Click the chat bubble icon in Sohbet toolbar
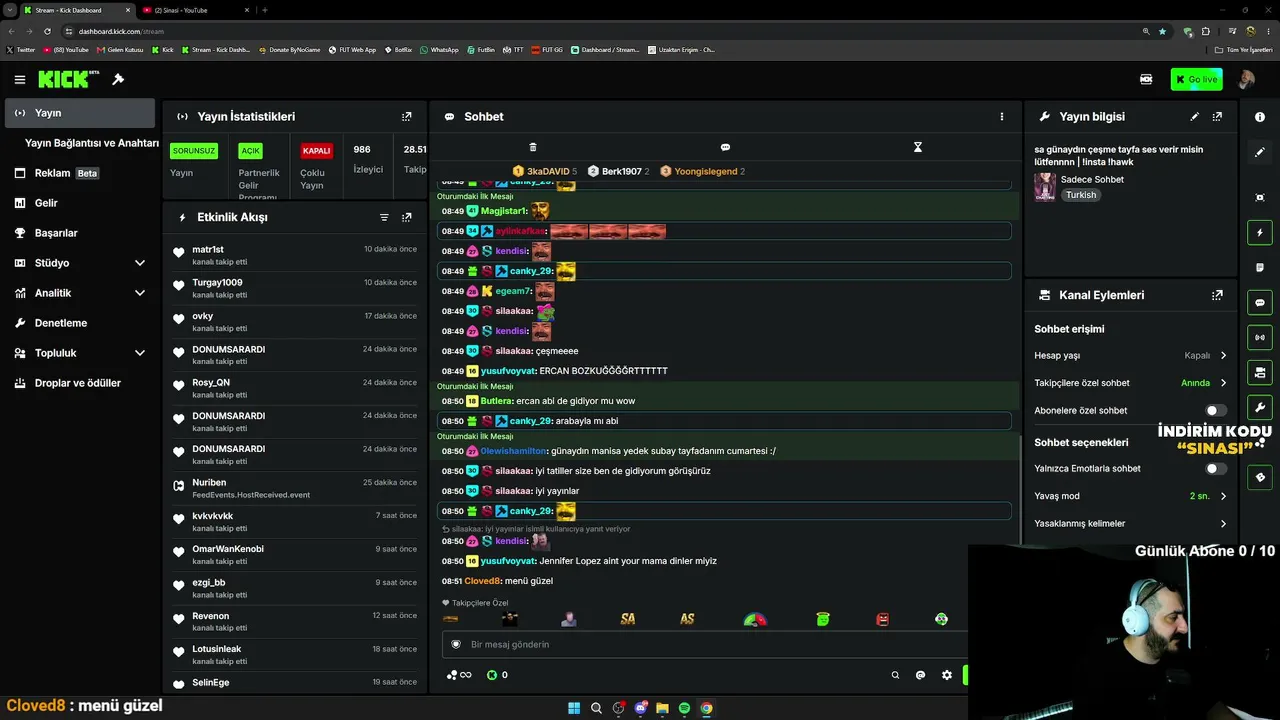Screen dimensions: 1280x720 click(725, 147)
